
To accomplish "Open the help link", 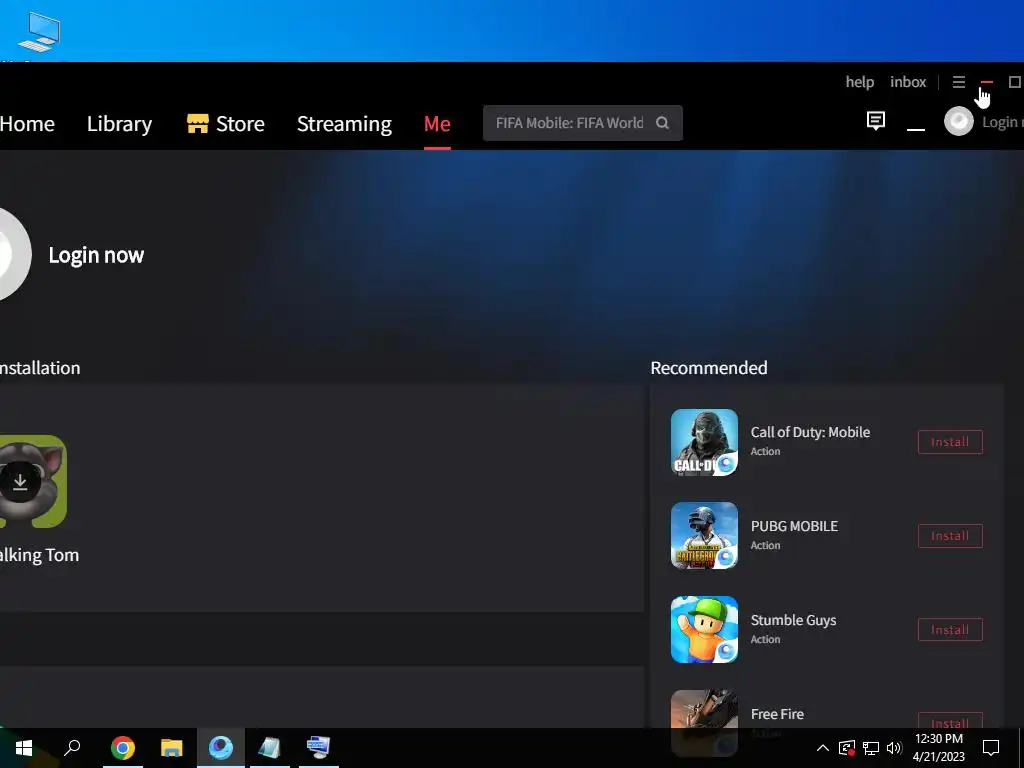I will click(859, 82).
